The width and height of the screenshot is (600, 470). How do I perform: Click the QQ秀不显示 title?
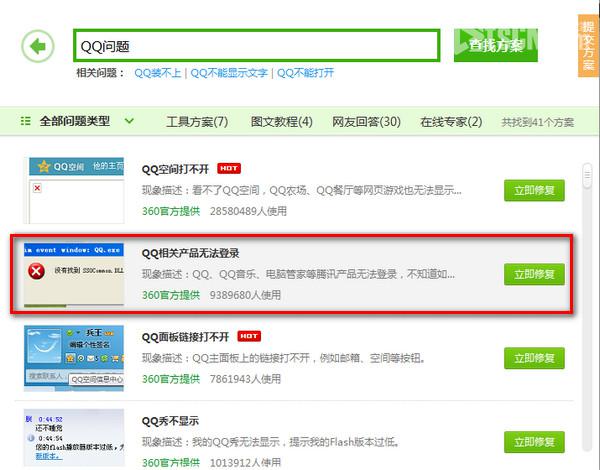pyautogui.click(x=170, y=421)
